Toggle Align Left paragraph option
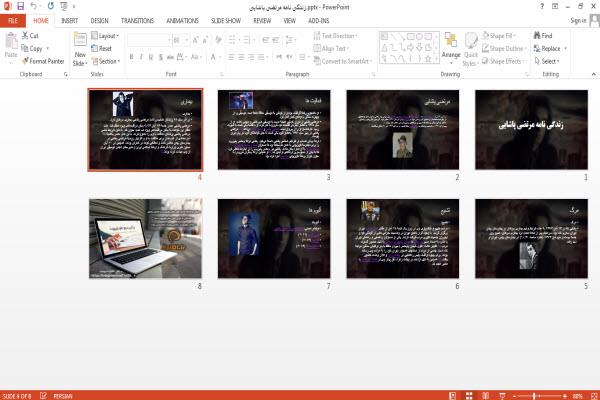Image resolution: width=600 pixels, height=400 pixels. pos(232,57)
